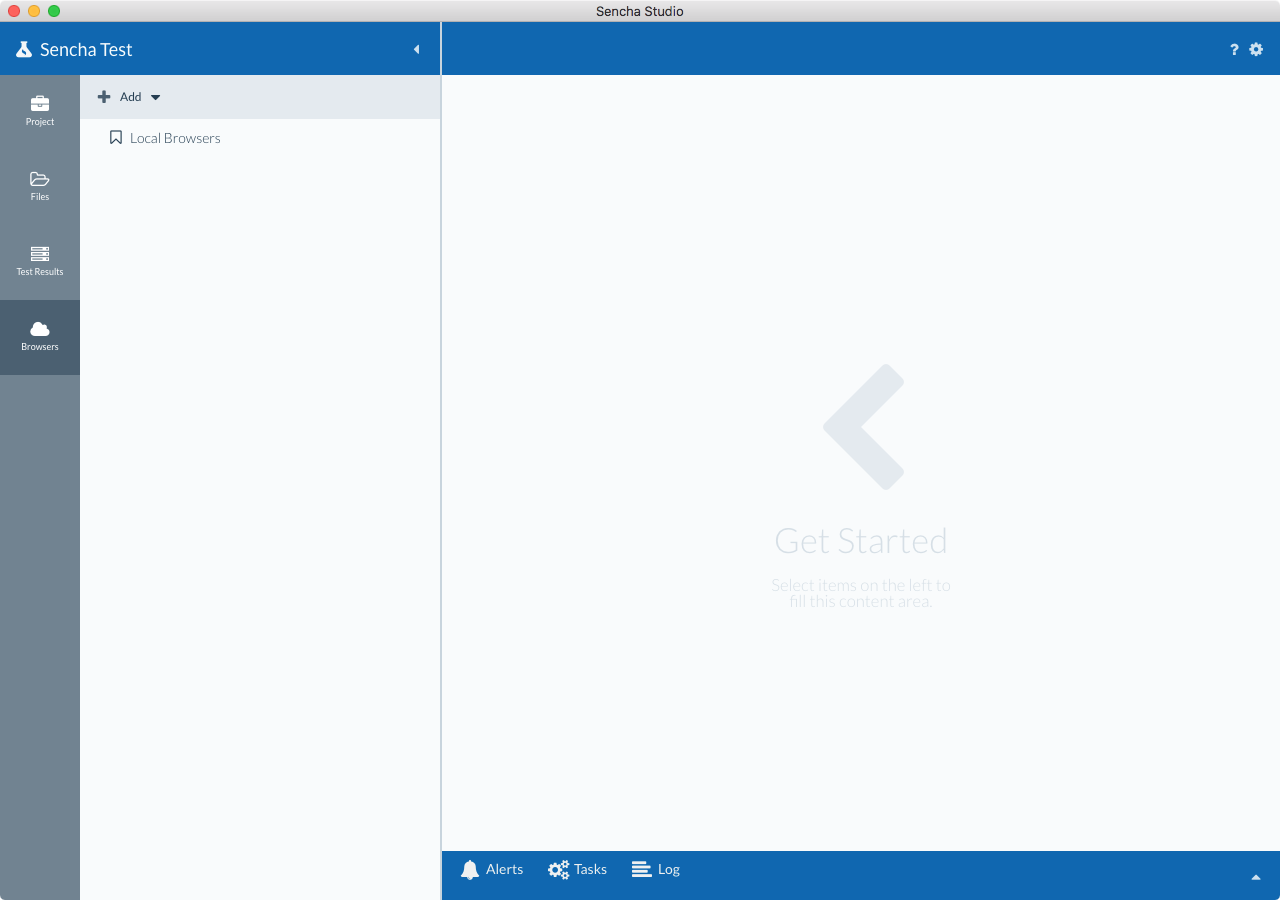
Task: Open help with the question mark icon
Action: coord(1234,49)
